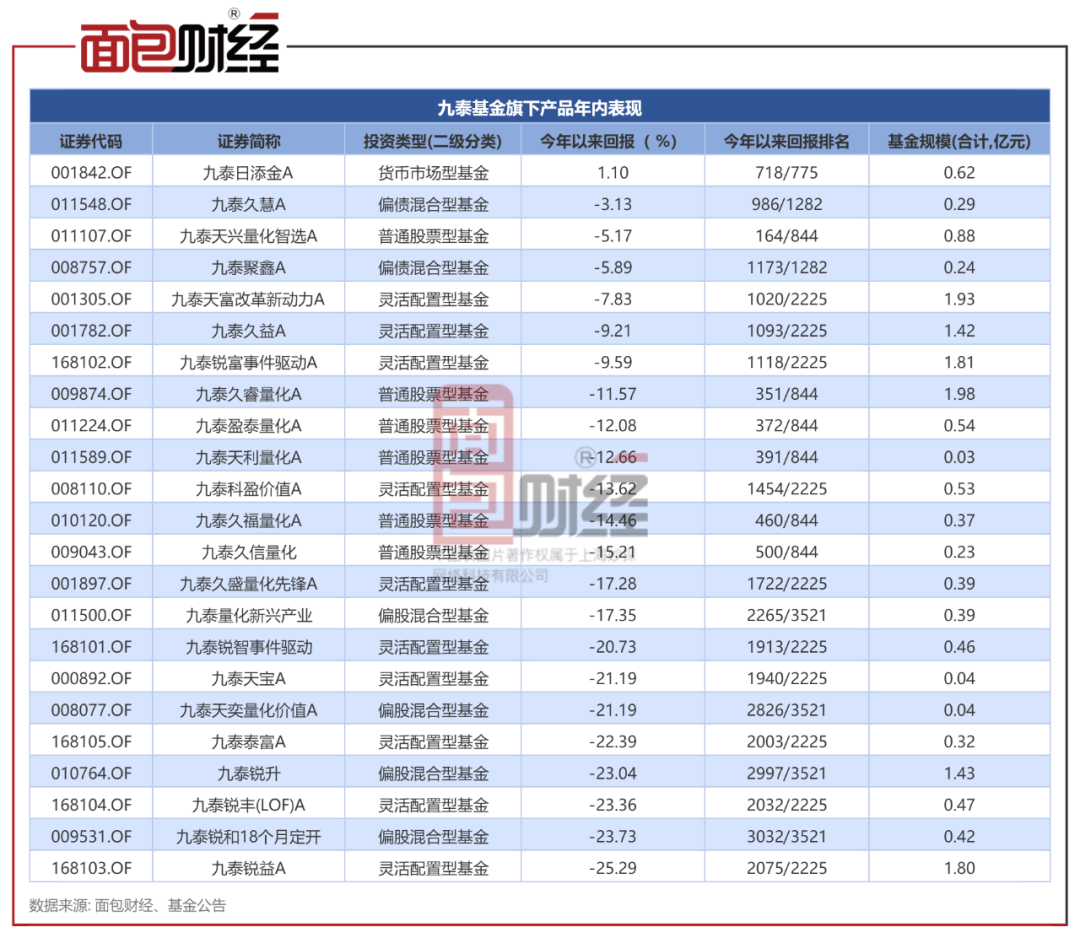Select the 今年以来回报排名 column header
Image resolution: width=1080 pixels, height=938 pixels.
coord(786,141)
